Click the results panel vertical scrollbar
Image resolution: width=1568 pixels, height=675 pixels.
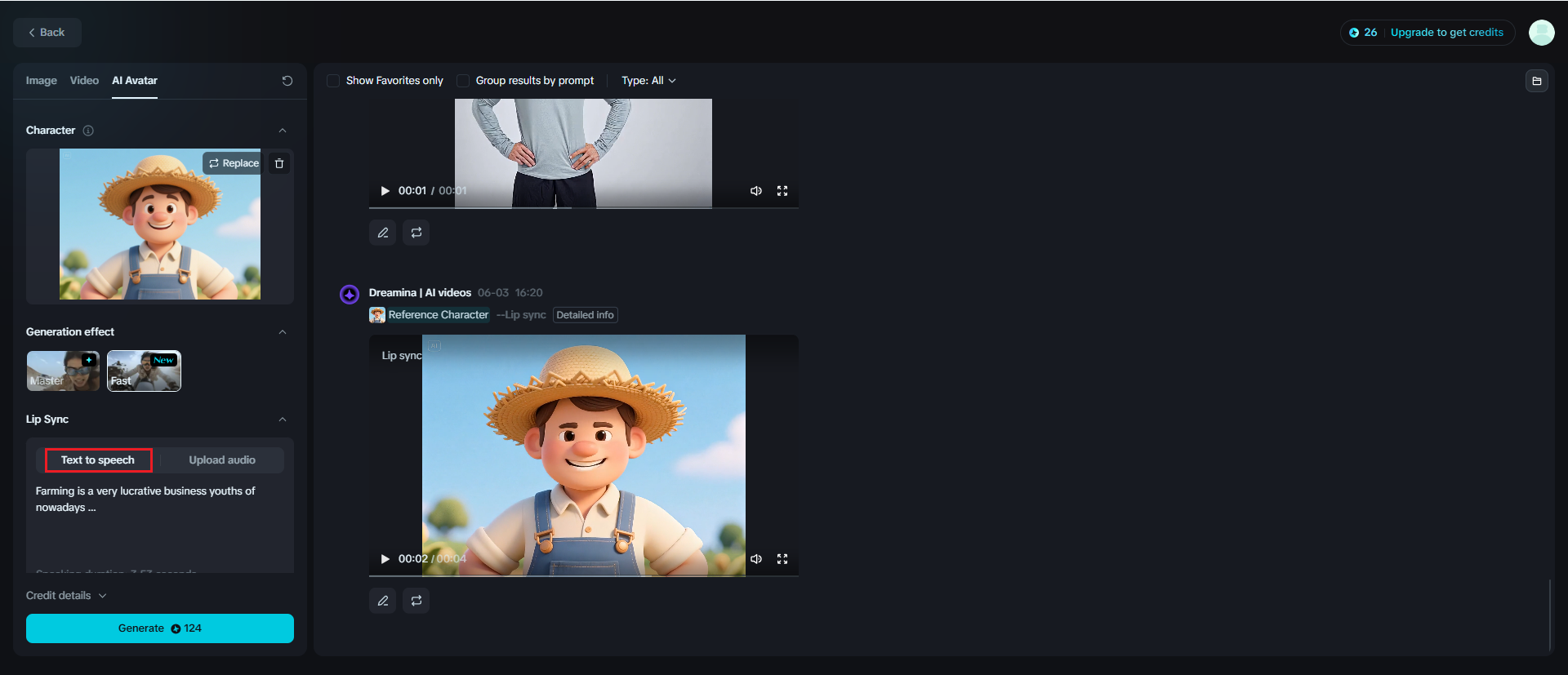[x=1549, y=614]
